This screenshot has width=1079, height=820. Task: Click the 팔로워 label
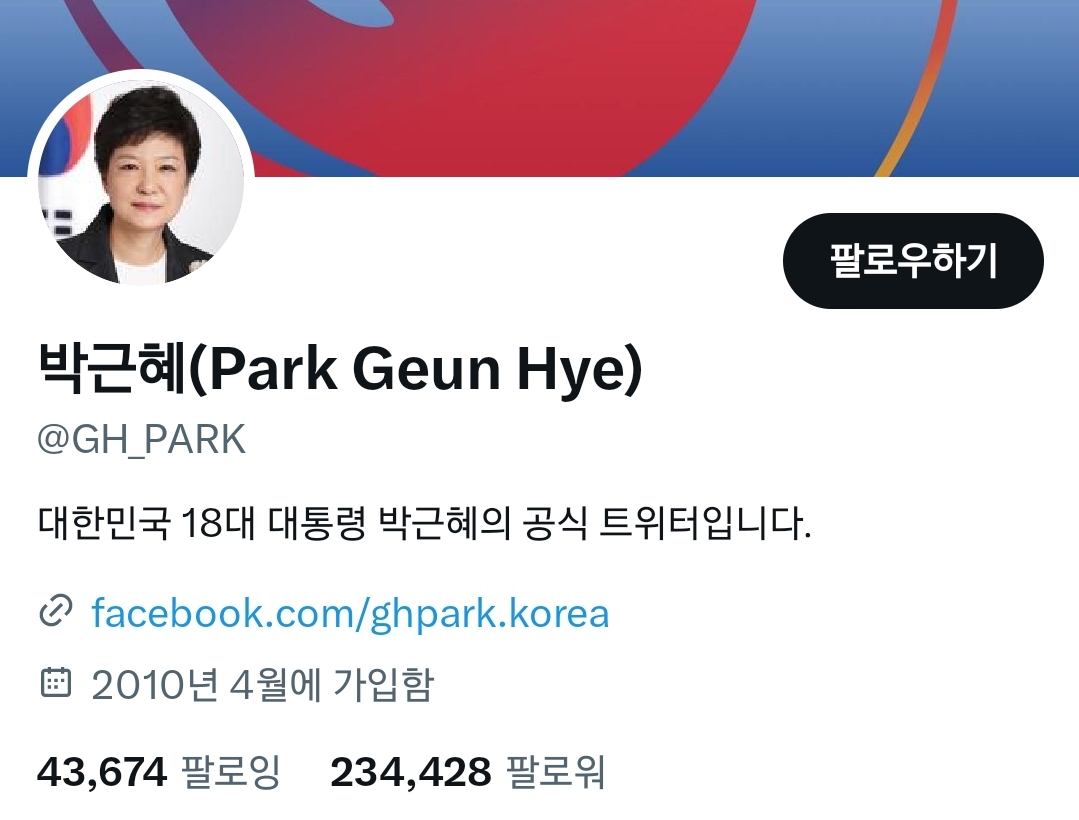point(555,772)
